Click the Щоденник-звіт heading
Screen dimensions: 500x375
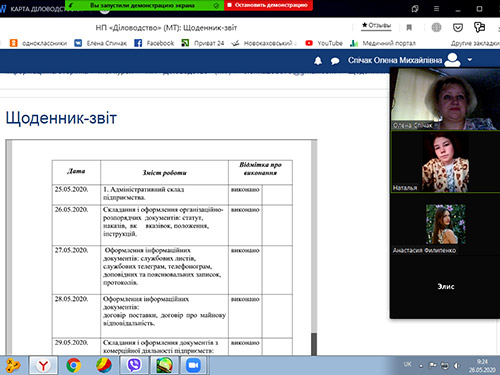tap(61, 118)
